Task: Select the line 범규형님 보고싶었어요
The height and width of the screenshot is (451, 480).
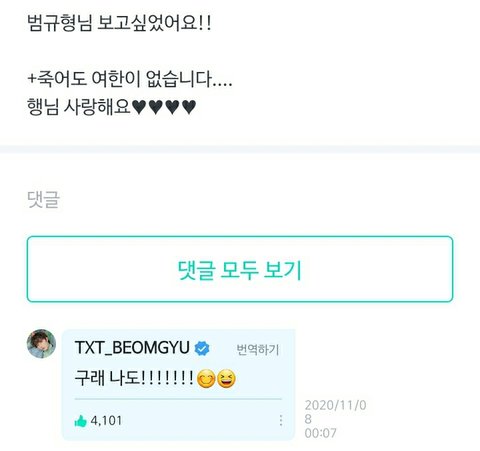Action: point(119,23)
